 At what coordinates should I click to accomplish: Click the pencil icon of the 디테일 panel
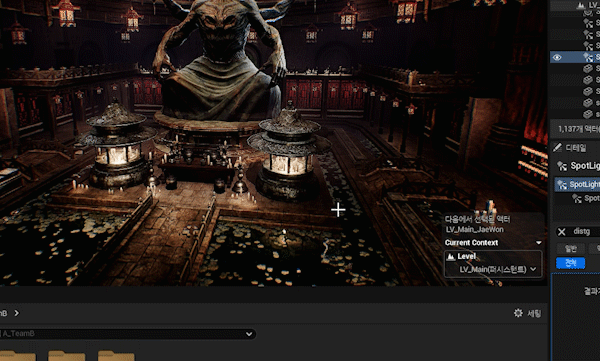(558, 147)
